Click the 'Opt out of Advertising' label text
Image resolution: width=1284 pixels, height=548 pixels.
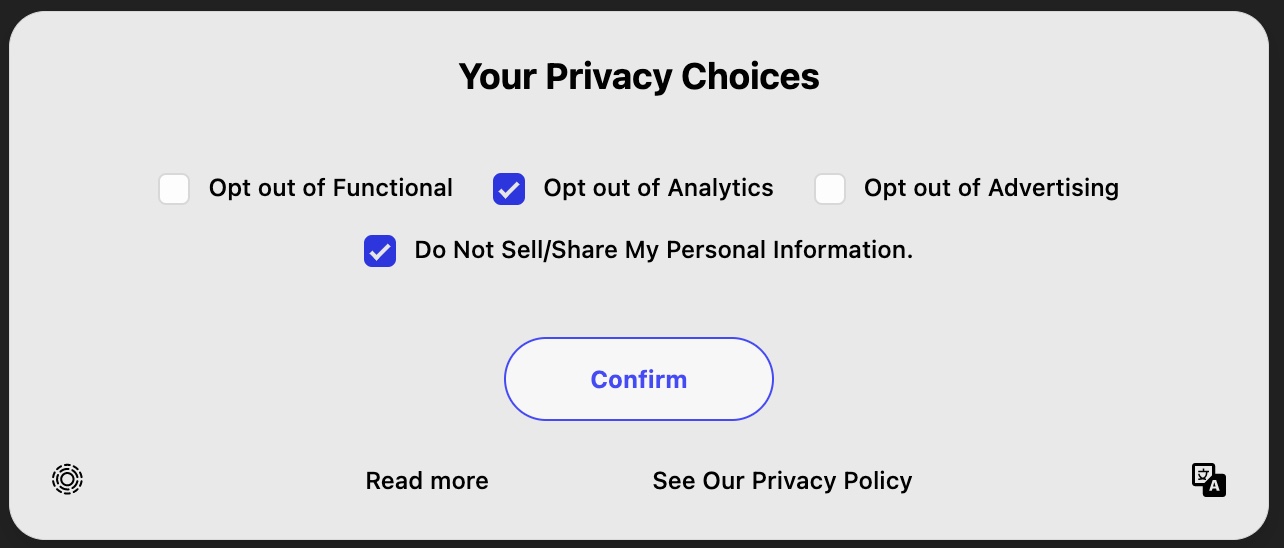992,188
